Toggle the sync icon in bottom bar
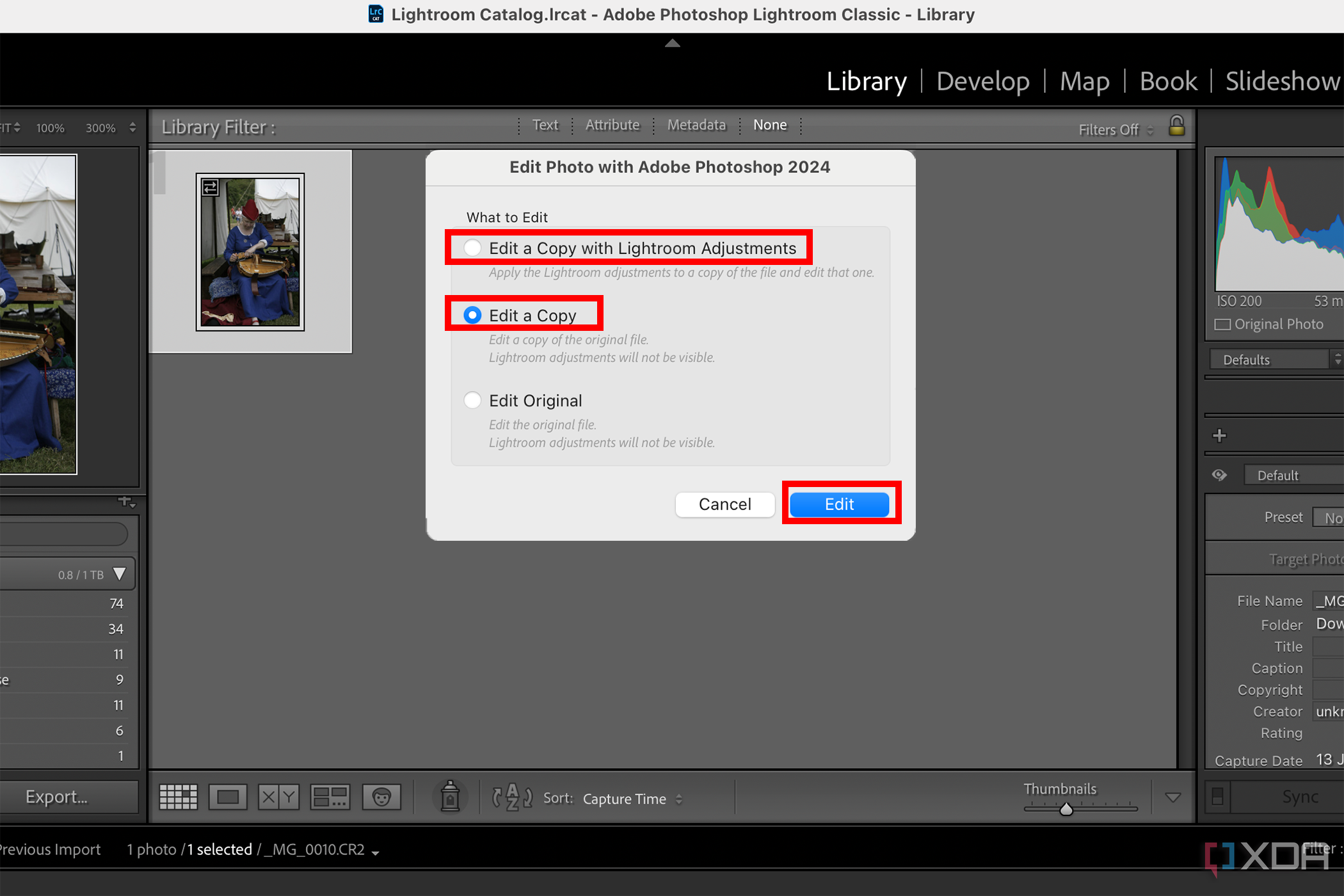The height and width of the screenshot is (896, 1344). coord(1215,798)
